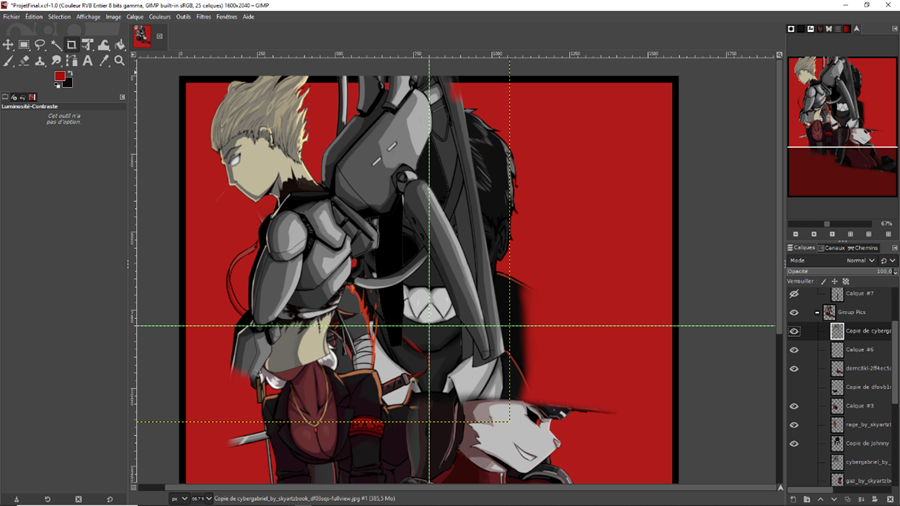Open the unit selector dropdown in status bar
This screenshot has width=900, height=506.
178,498
